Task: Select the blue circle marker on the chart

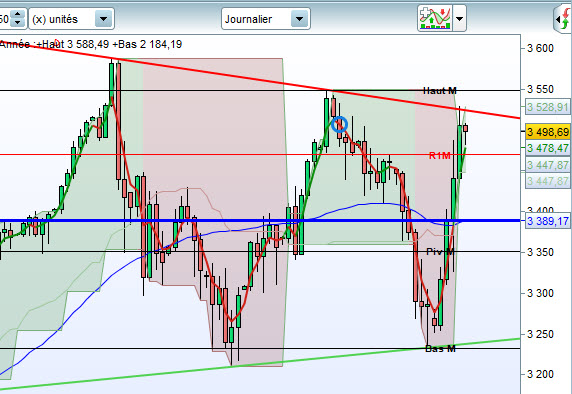Action: point(340,124)
